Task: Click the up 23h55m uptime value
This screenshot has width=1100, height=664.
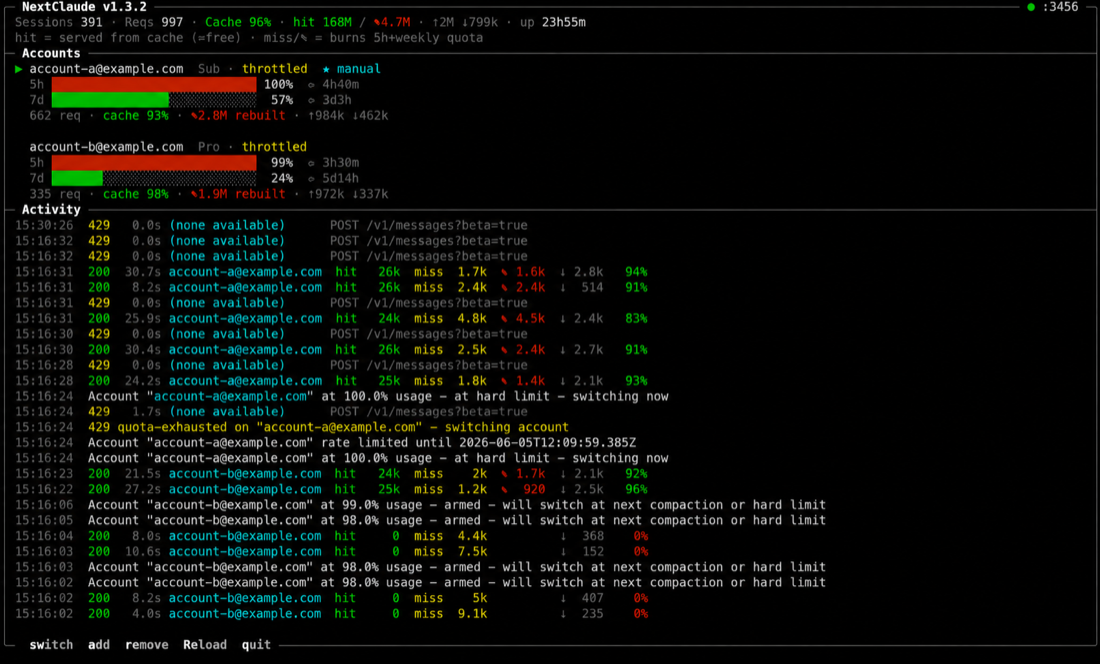Action: click(553, 22)
